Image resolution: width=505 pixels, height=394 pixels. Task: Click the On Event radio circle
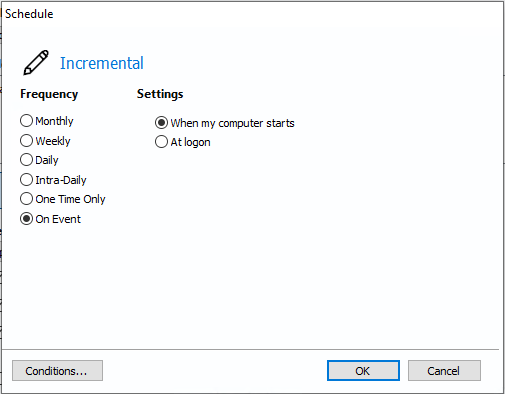(26, 219)
